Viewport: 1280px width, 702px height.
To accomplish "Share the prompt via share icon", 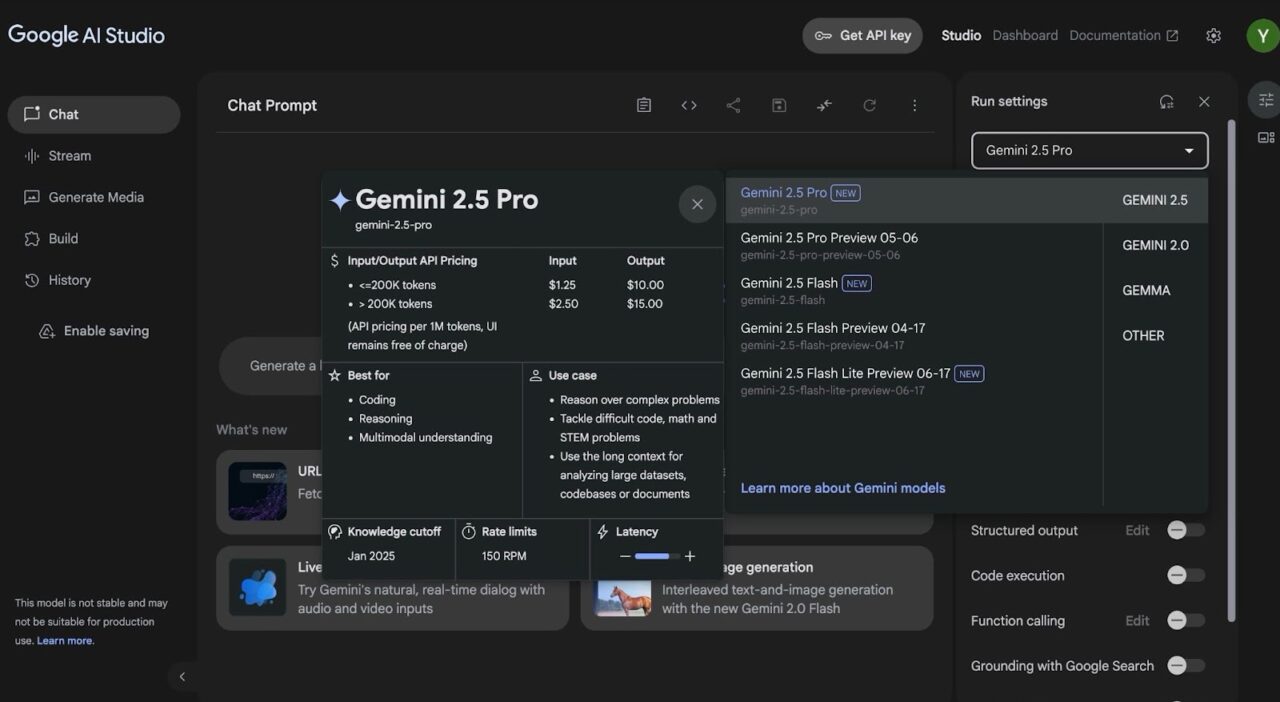I will click(x=733, y=105).
